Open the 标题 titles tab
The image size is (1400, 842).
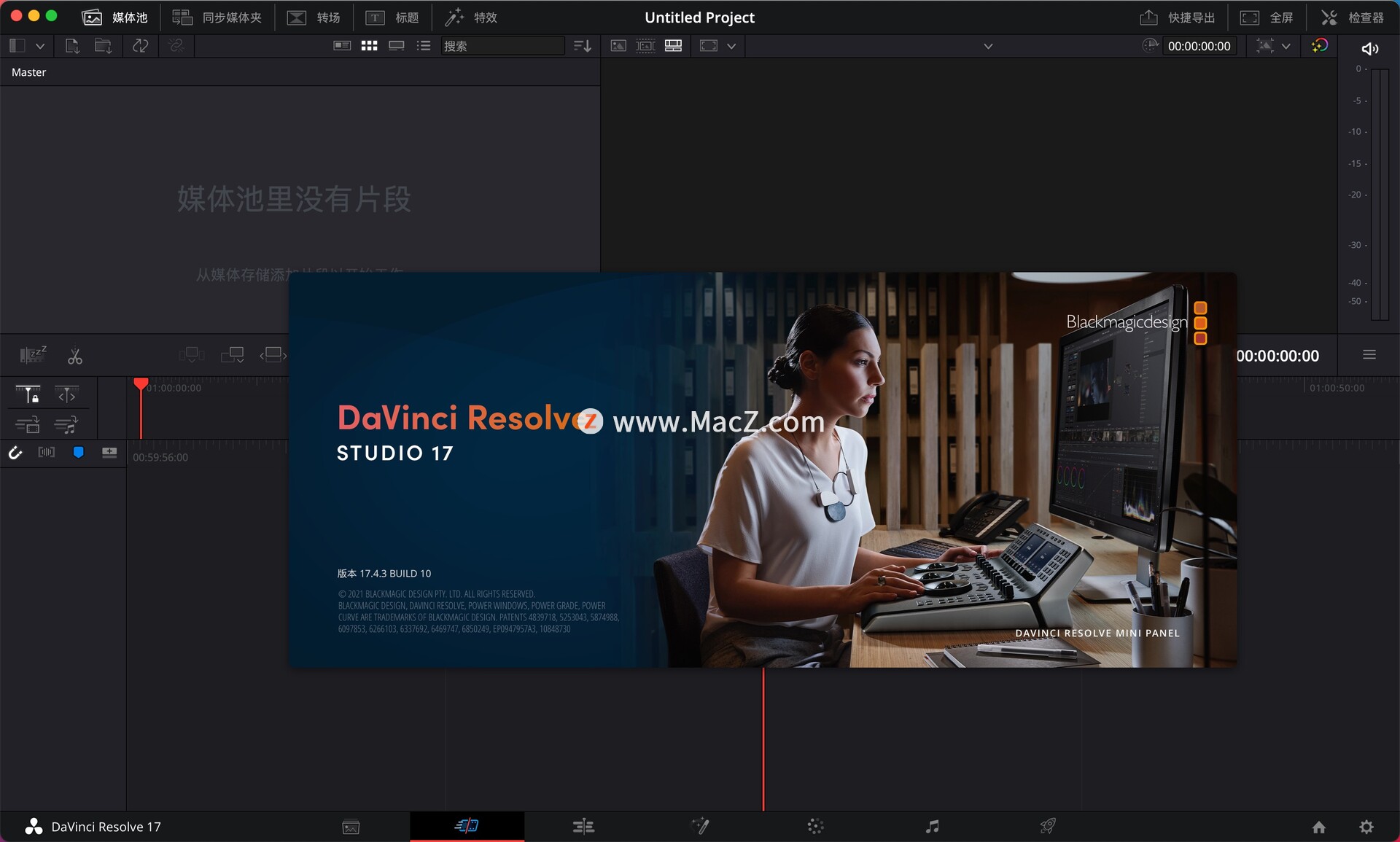pyautogui.click(x=392, y=17)
